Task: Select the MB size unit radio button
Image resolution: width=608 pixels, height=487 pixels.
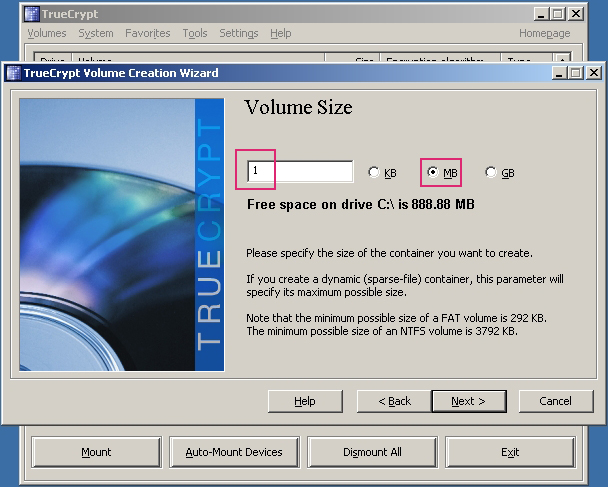Action: 442,173
